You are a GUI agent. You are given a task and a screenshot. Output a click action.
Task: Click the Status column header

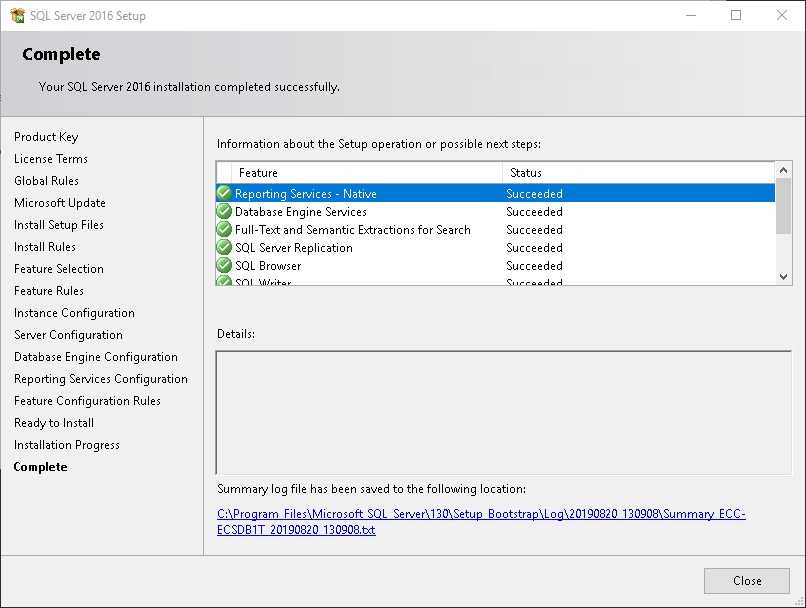638,173
